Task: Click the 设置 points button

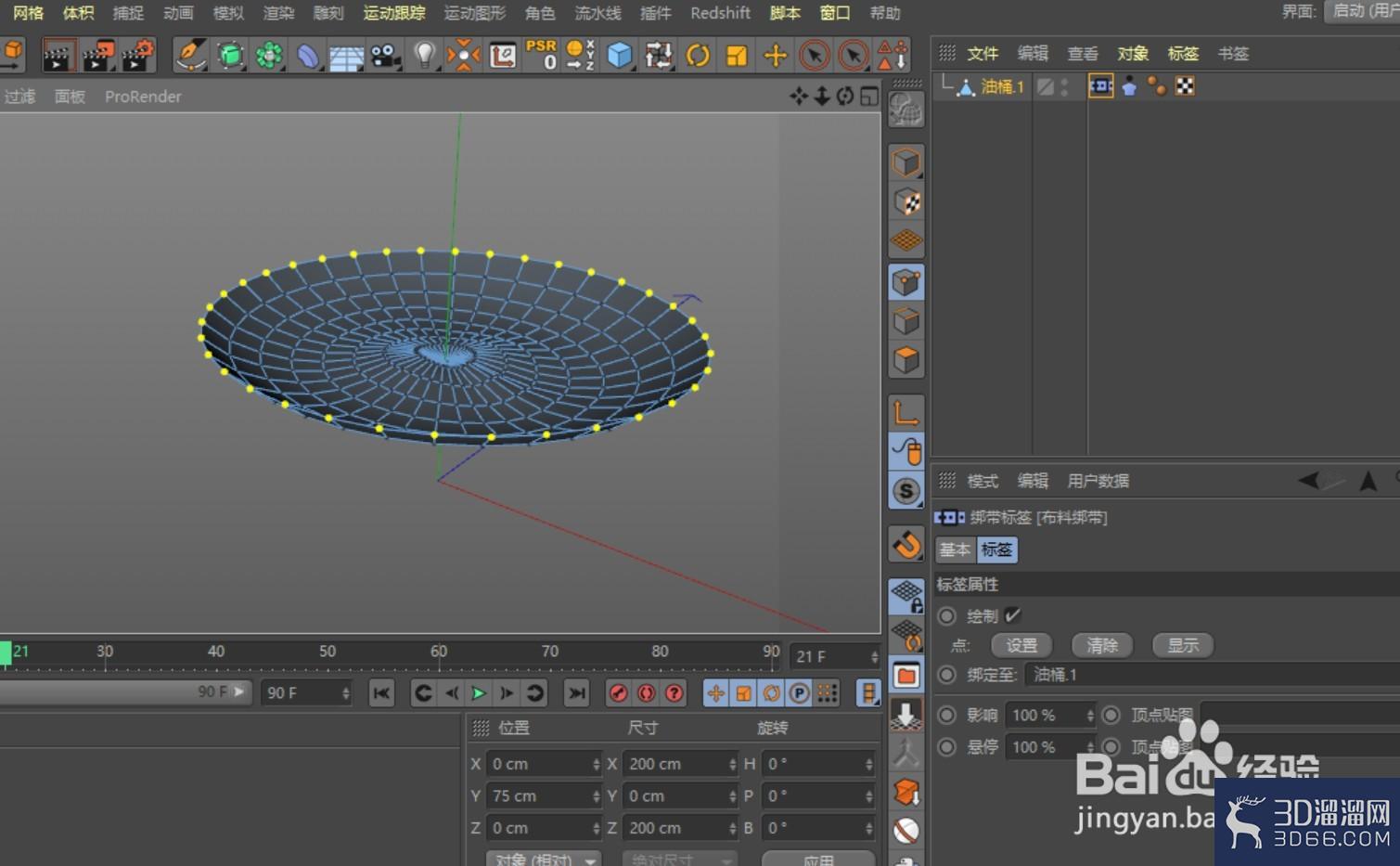Action: click(x=1021, y=645)
